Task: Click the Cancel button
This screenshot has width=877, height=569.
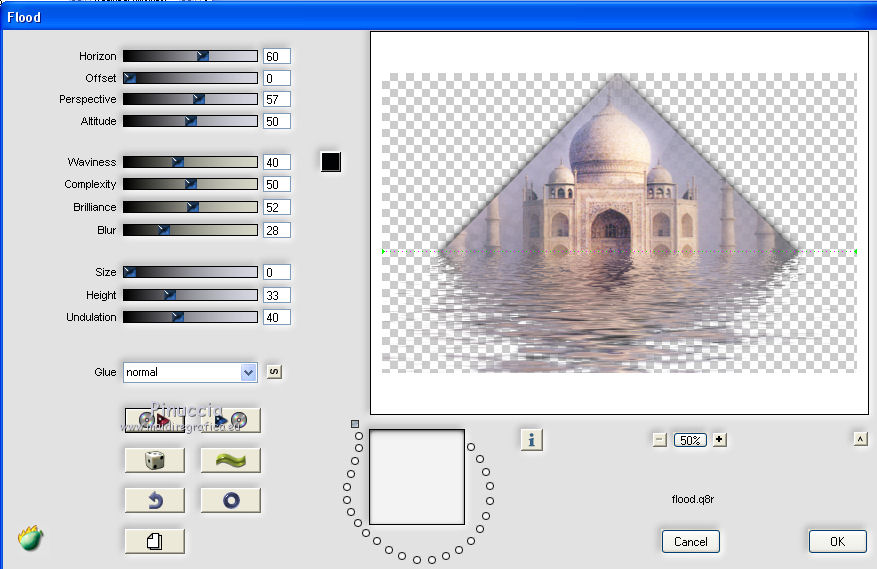Action: [690, 541]
